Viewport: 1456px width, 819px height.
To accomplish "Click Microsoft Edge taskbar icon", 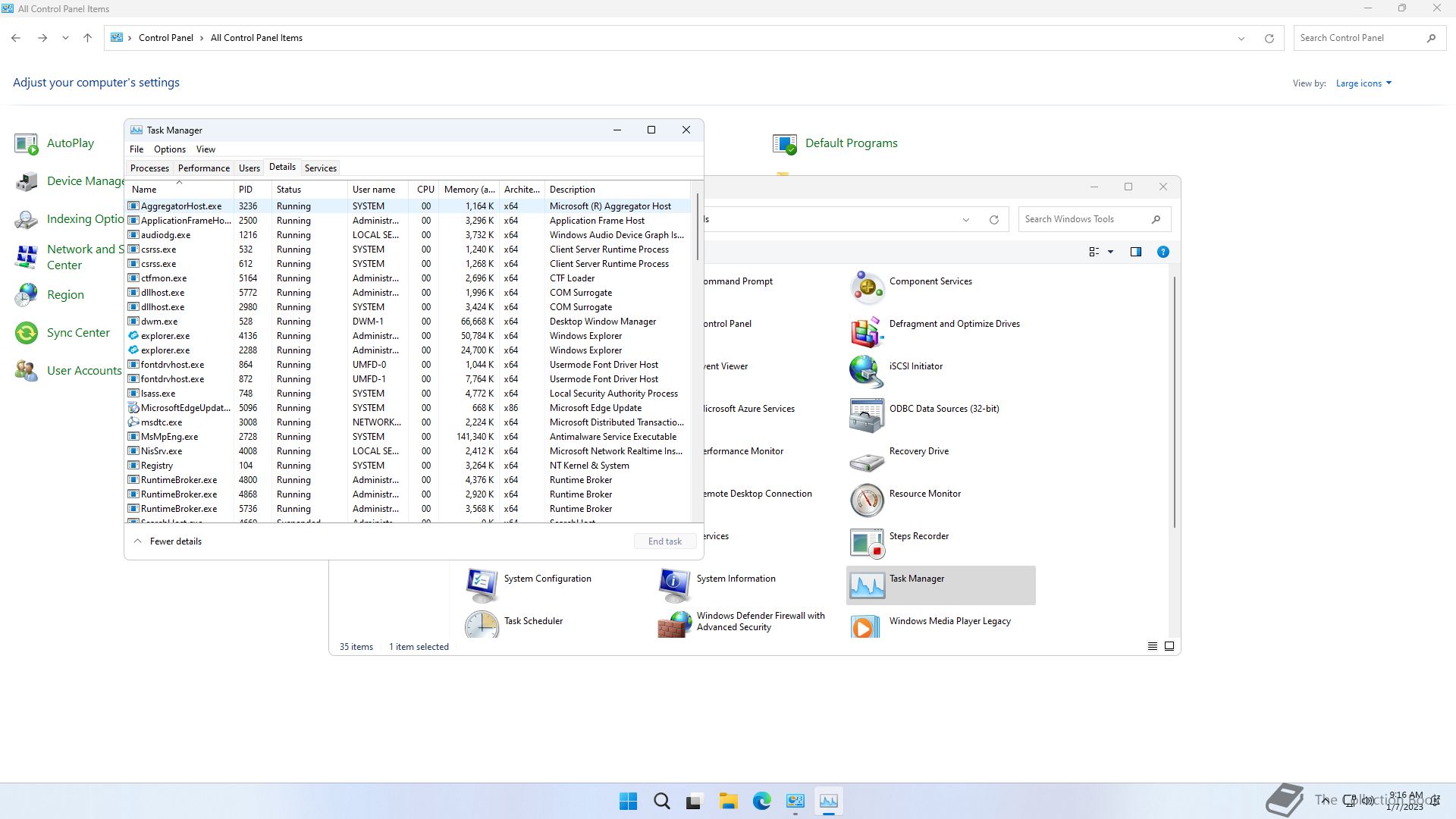I will tap(761, 801).
